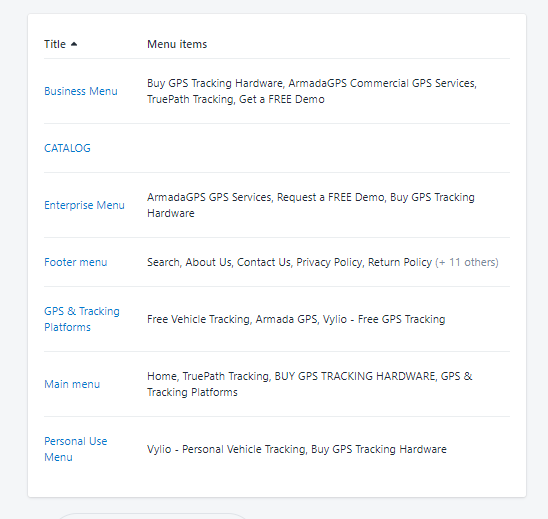Click the Business Menu items beginning 'Buy GPS Tracking Hardware, ArmadaGPS'

(x=312, y=91)
